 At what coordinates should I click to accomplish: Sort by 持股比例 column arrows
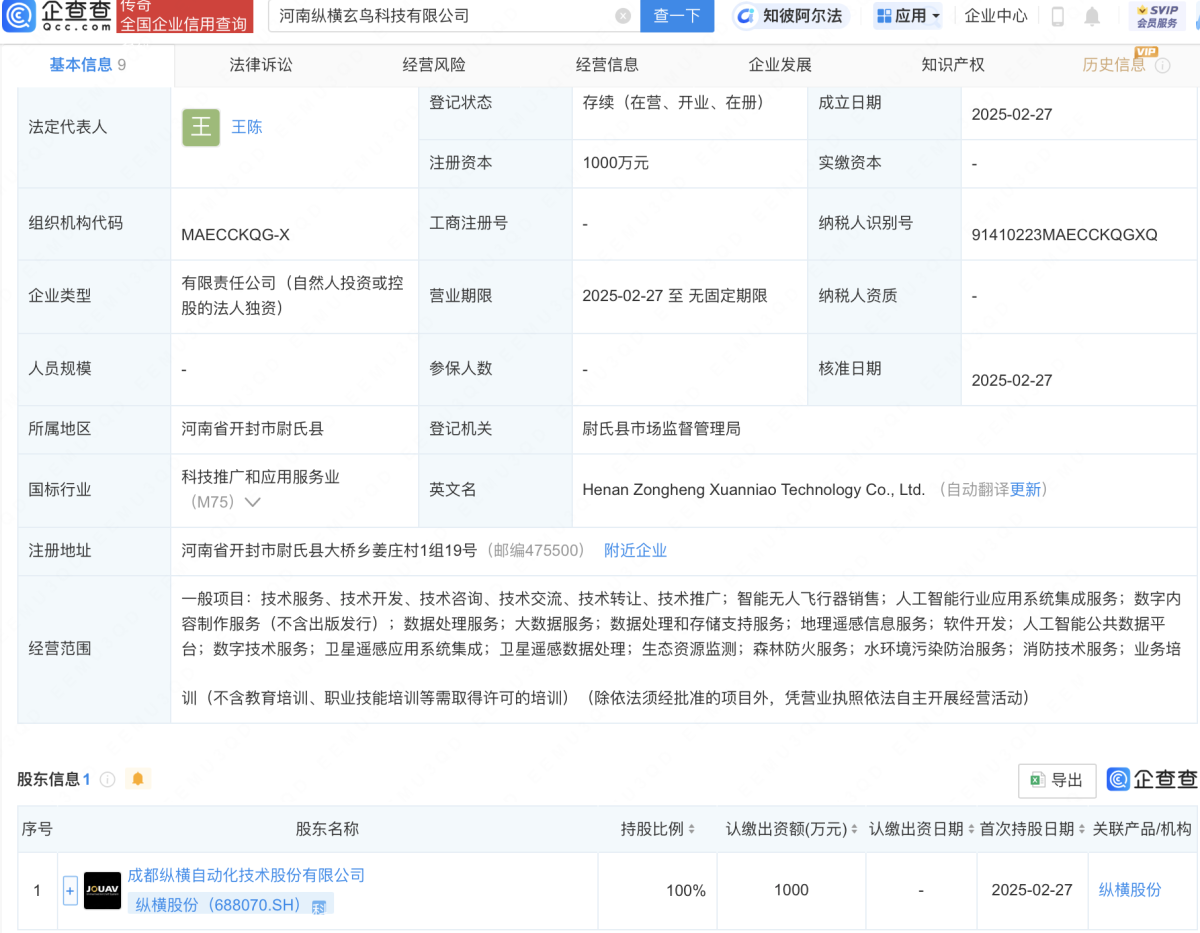click(692, 829)
